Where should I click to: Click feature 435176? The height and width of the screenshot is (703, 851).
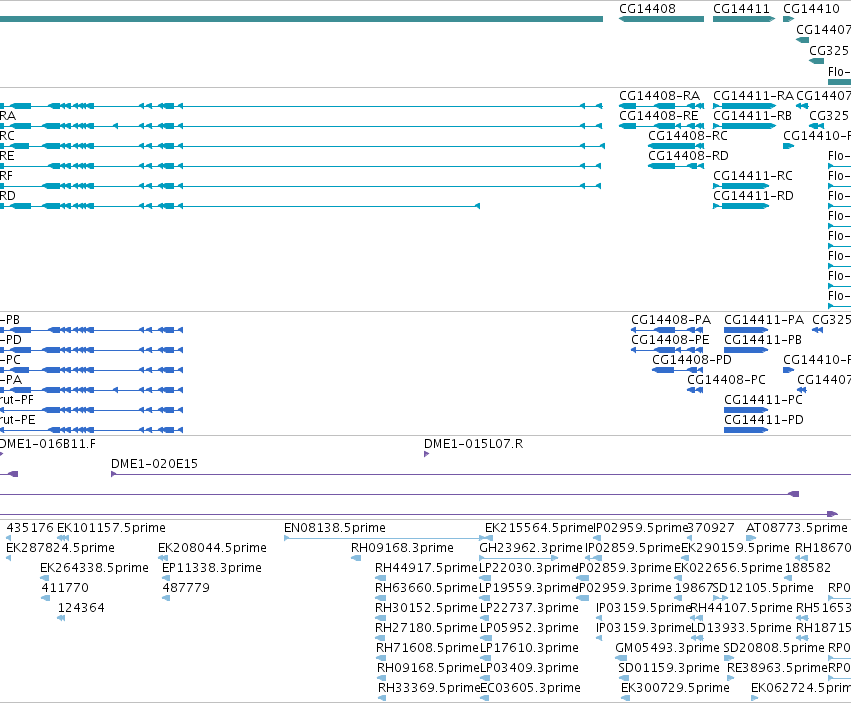pyautogui.click(x=9, y=538)
